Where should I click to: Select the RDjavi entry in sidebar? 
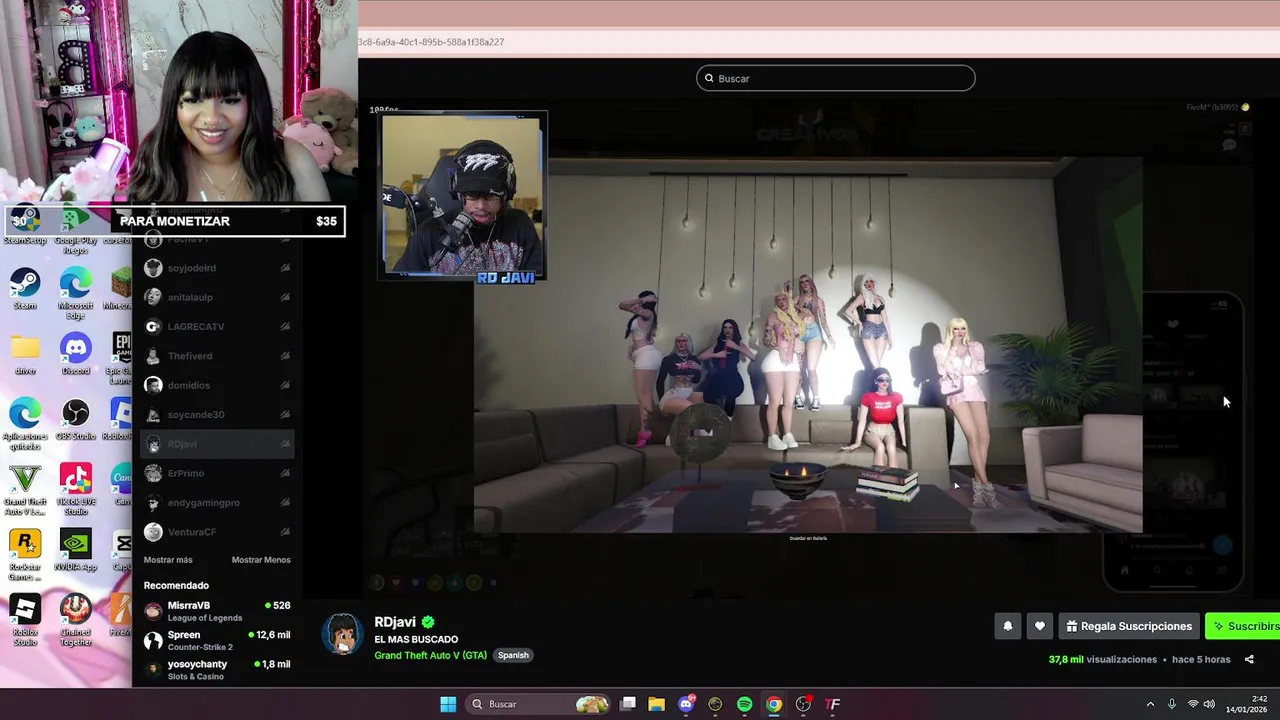click(218, 444)
